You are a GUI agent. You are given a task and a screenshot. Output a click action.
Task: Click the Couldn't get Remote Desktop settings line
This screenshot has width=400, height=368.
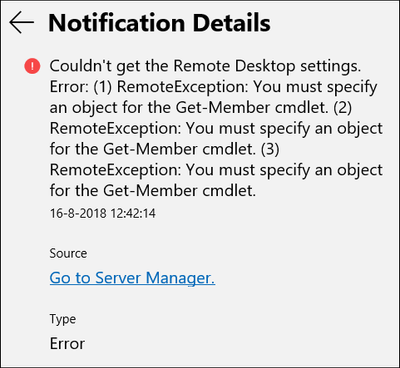[205, 66]
